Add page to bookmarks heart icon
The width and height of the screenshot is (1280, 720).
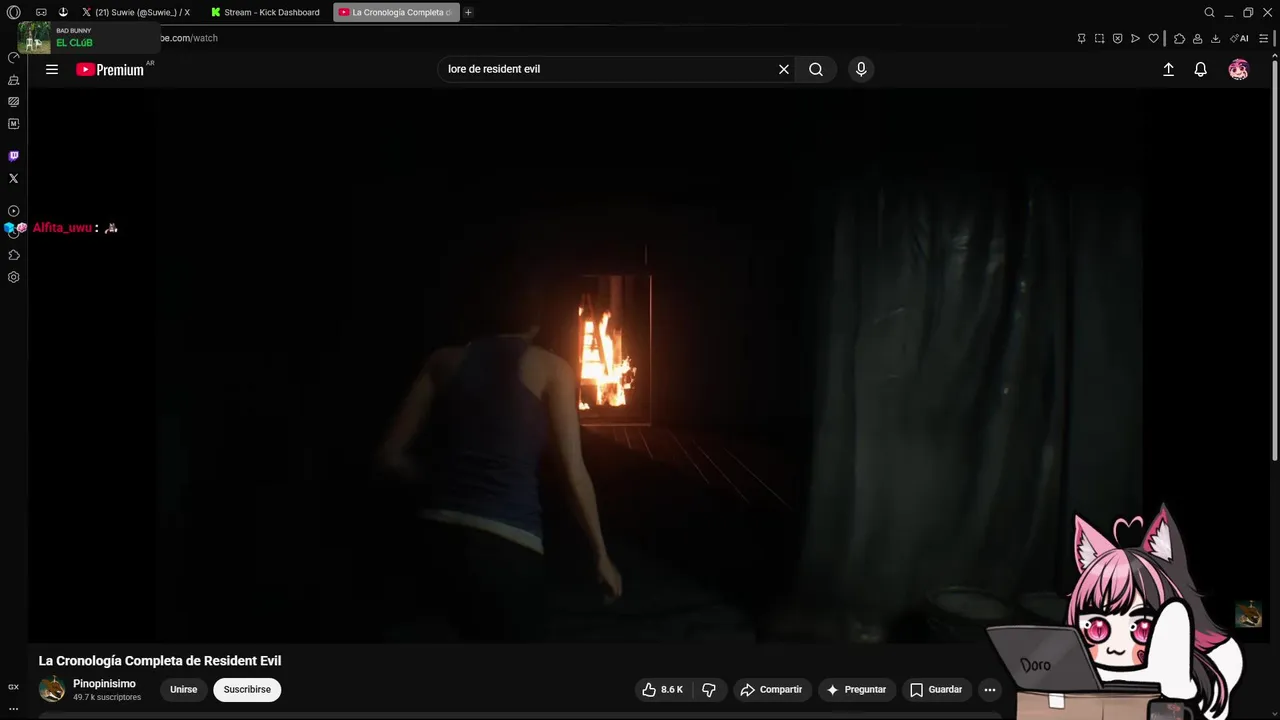click(x=1153, y=38)
